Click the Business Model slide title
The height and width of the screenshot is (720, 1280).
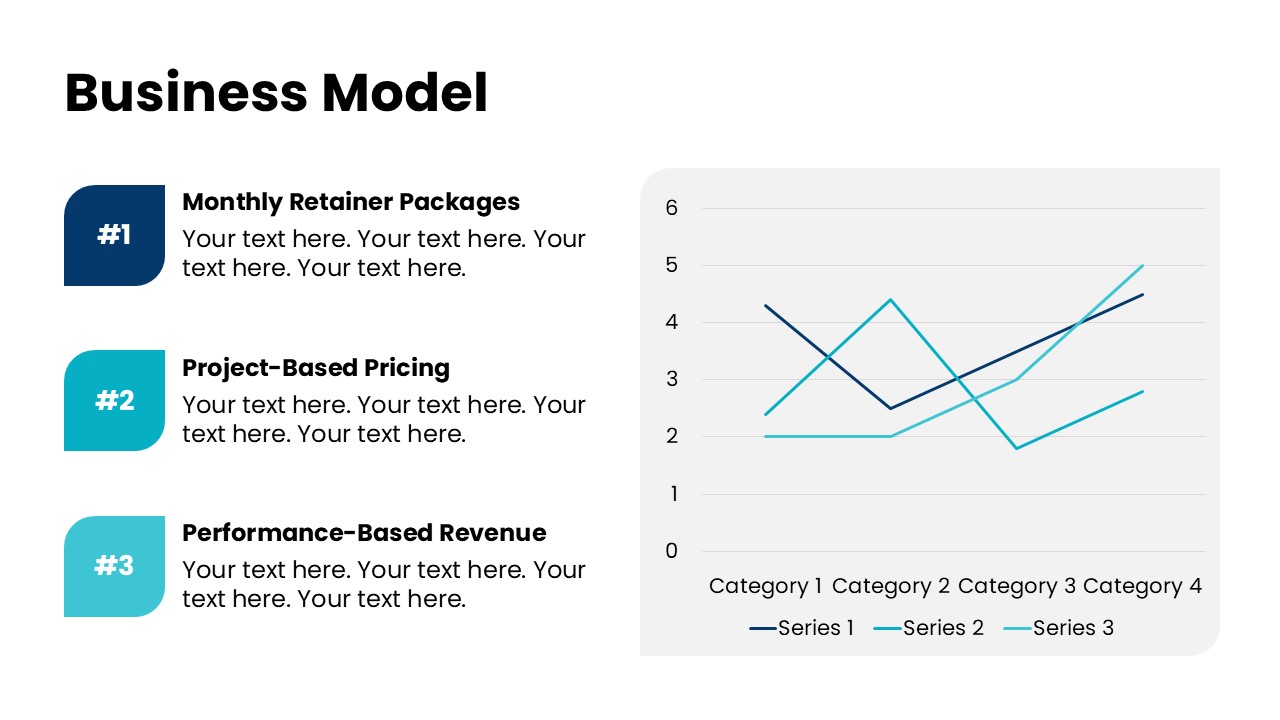pyautogui.click(x=276, y=93)
